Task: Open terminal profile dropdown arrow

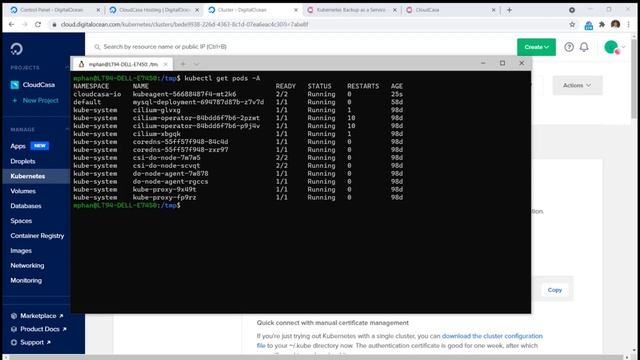Action: pos(196,64)
